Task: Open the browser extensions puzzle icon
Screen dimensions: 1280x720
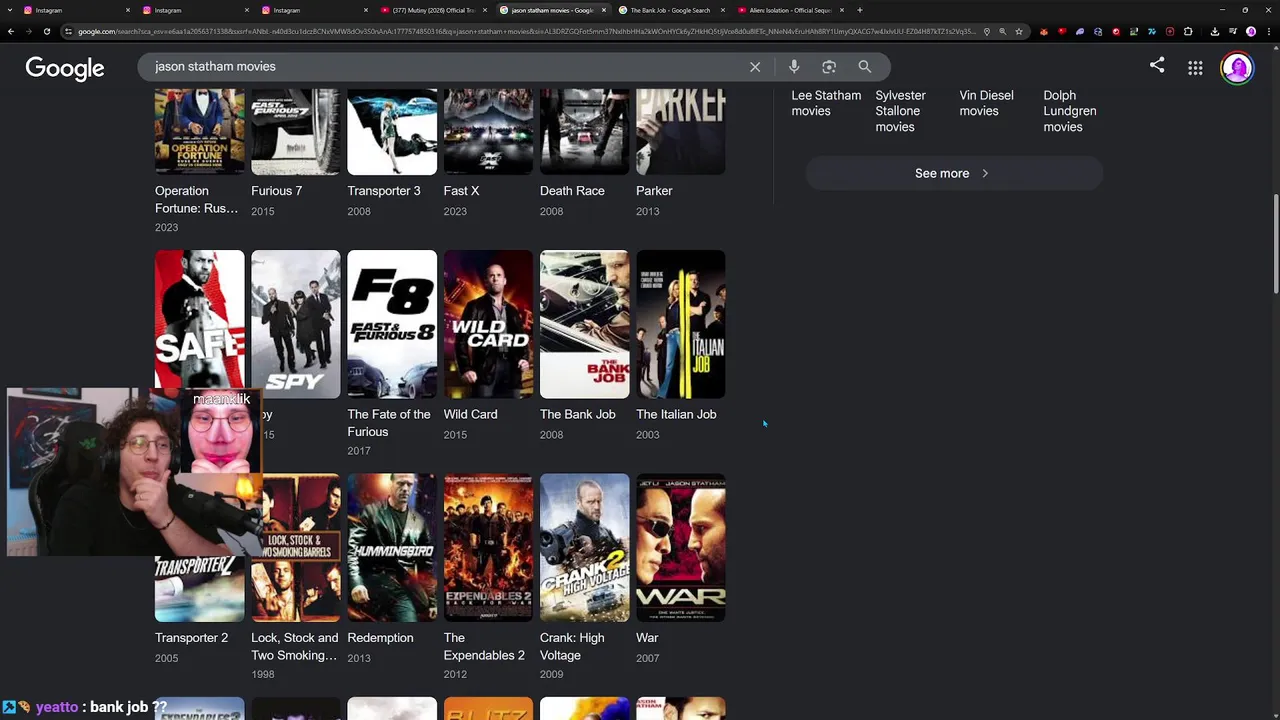Action: (x=1188, y=31)
